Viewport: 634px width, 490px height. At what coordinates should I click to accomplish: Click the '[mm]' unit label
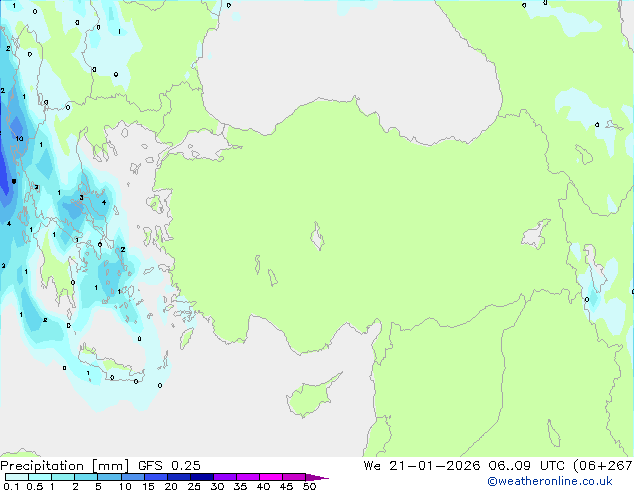pos(110,466)
